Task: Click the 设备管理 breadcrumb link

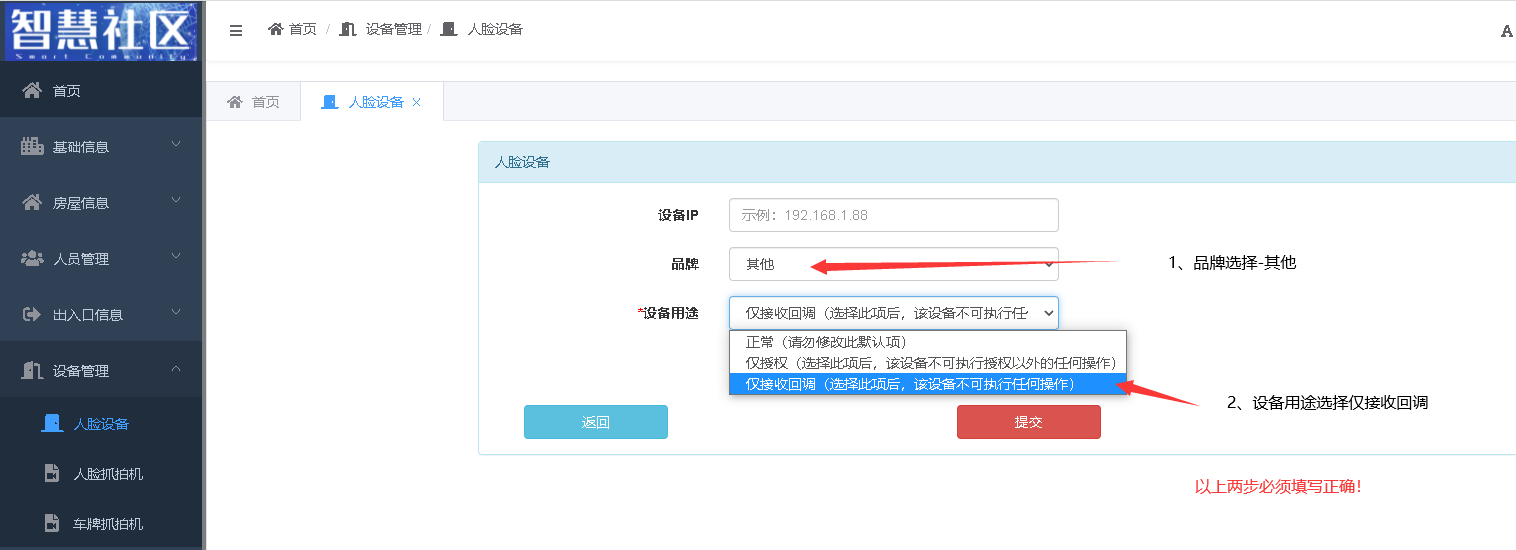Action: [394, 29]
